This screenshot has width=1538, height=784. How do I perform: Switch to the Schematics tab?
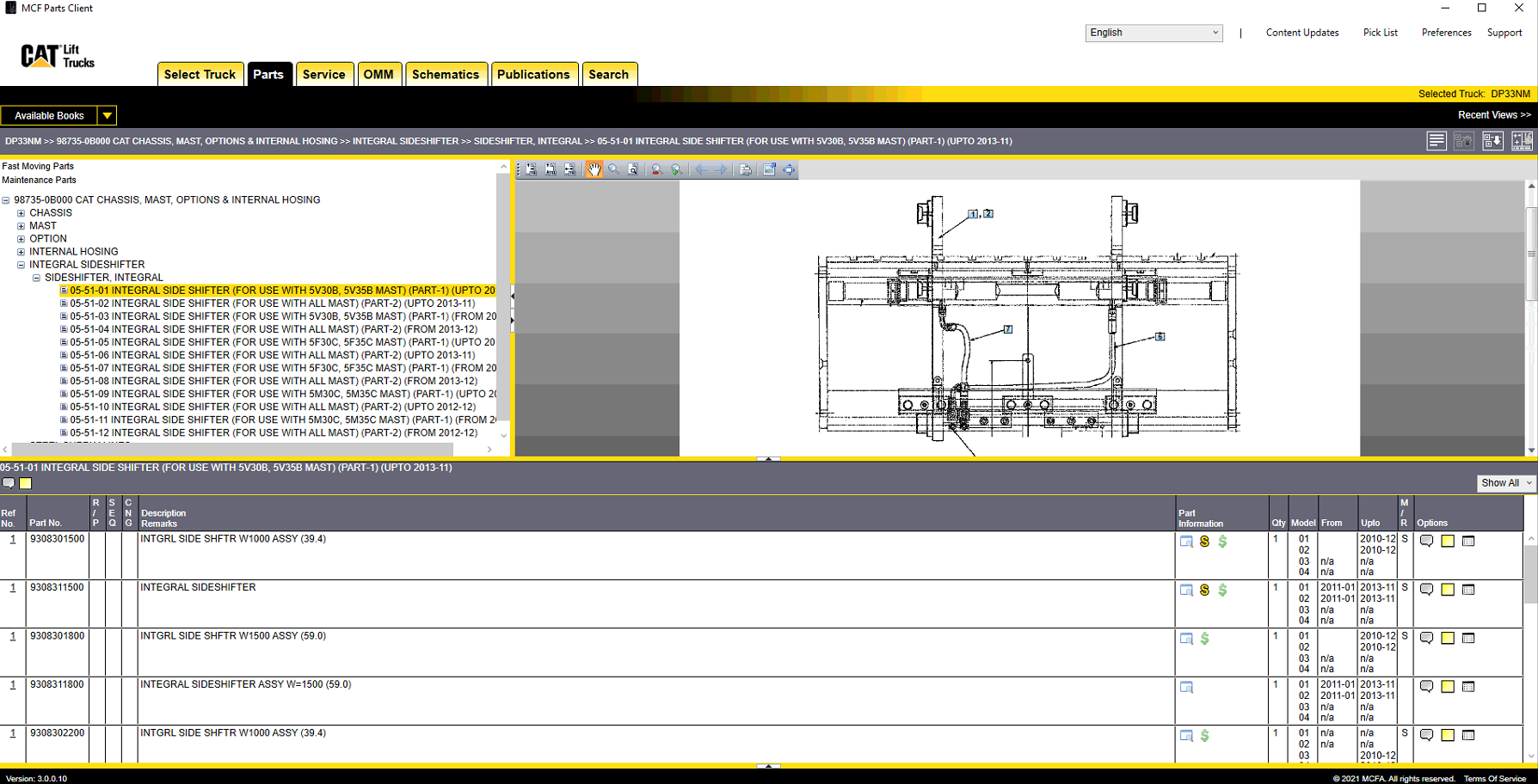[x=445, y=75]
